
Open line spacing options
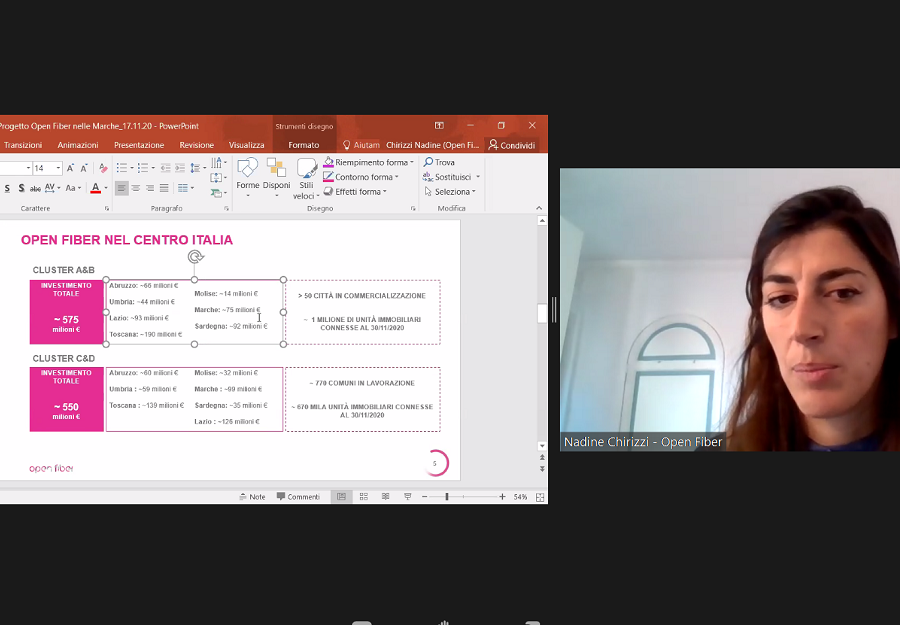[x=198, y=168]
